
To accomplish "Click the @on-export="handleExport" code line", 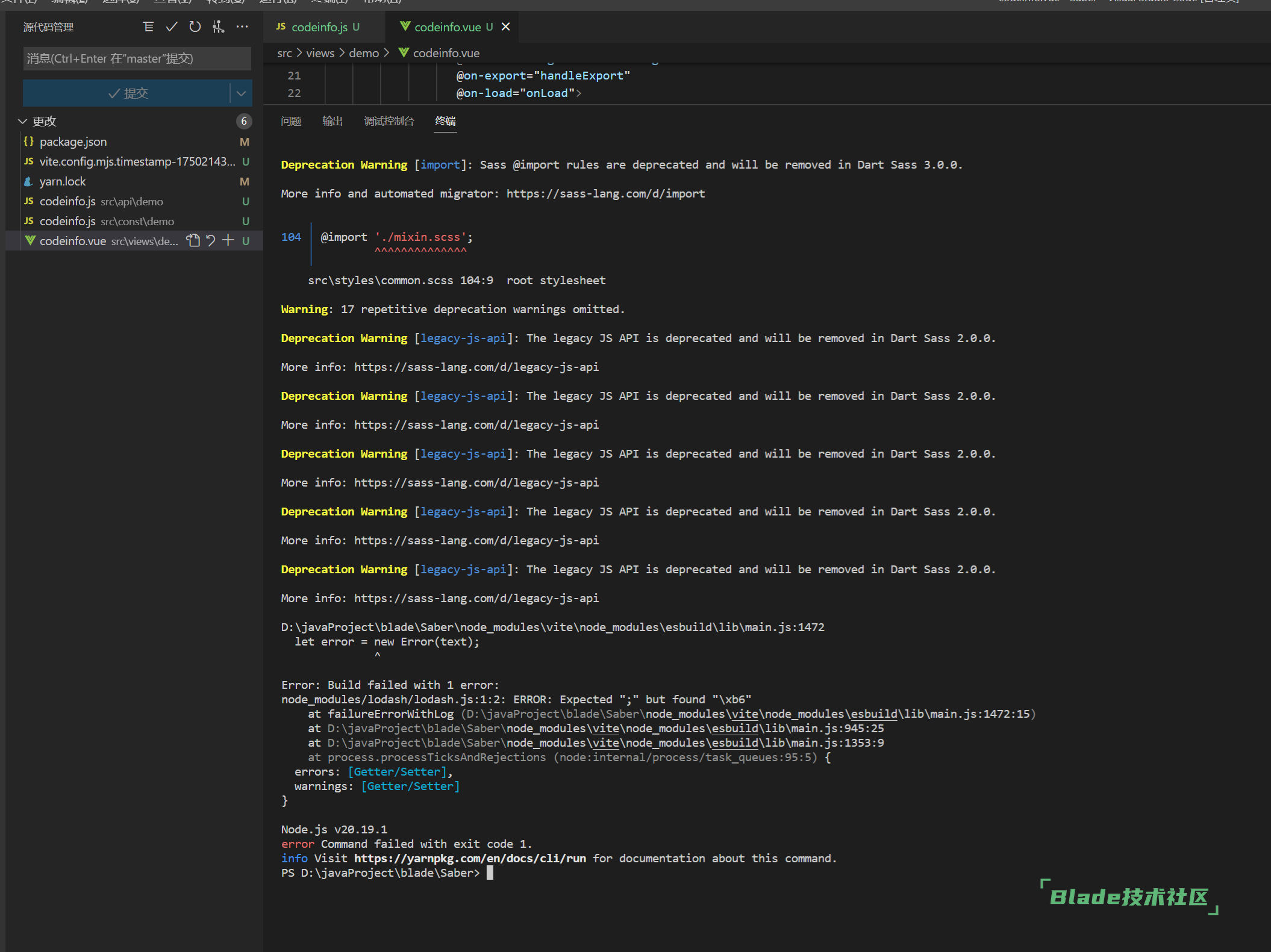I will (x=543, y=76).
